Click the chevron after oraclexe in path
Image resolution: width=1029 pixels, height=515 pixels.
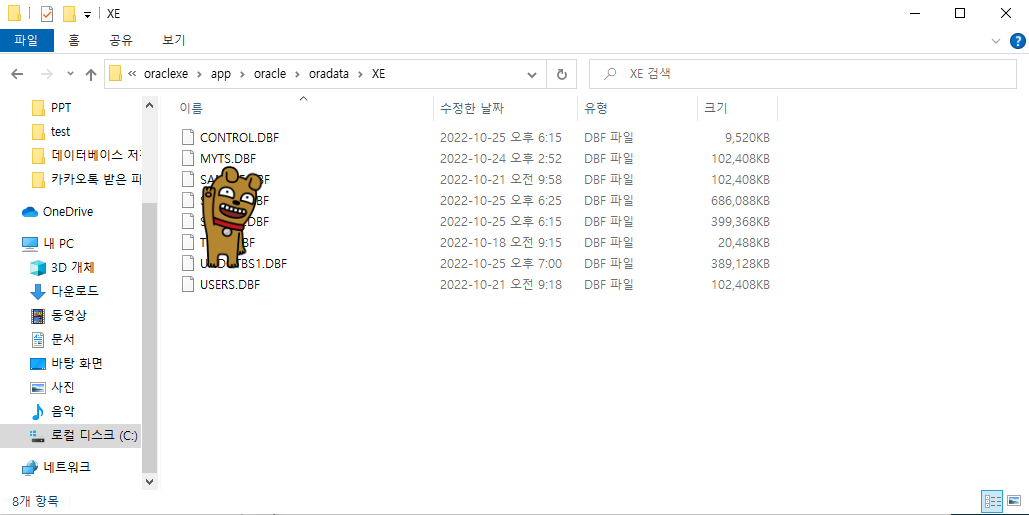coord(199,74)
